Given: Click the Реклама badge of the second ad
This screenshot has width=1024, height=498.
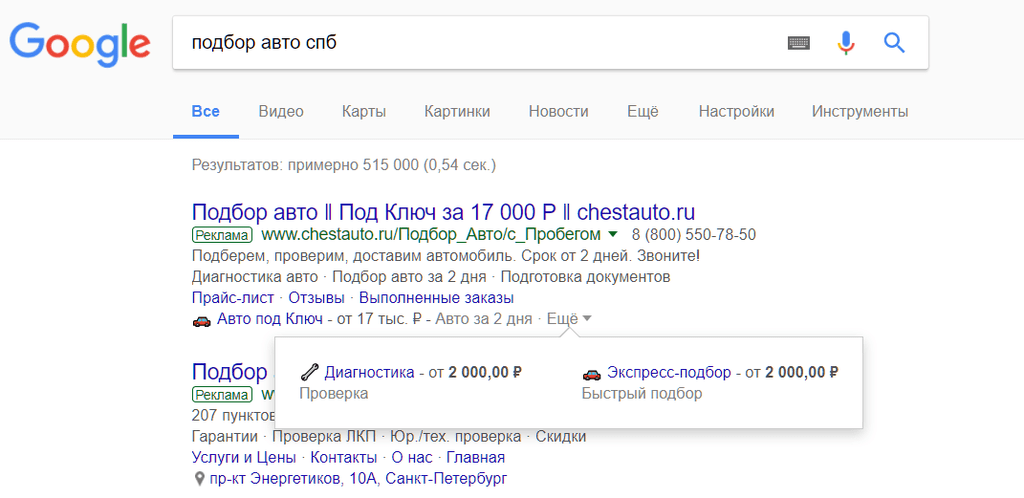Looking at the screenshot, I should click(222, 395).
